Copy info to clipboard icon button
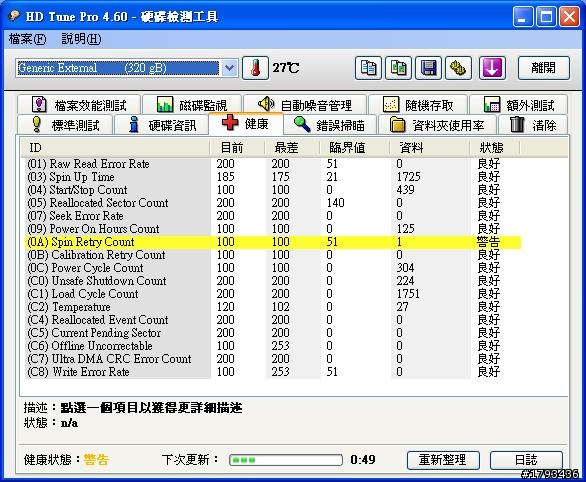586x482 pixels. [x=368, y=68]
